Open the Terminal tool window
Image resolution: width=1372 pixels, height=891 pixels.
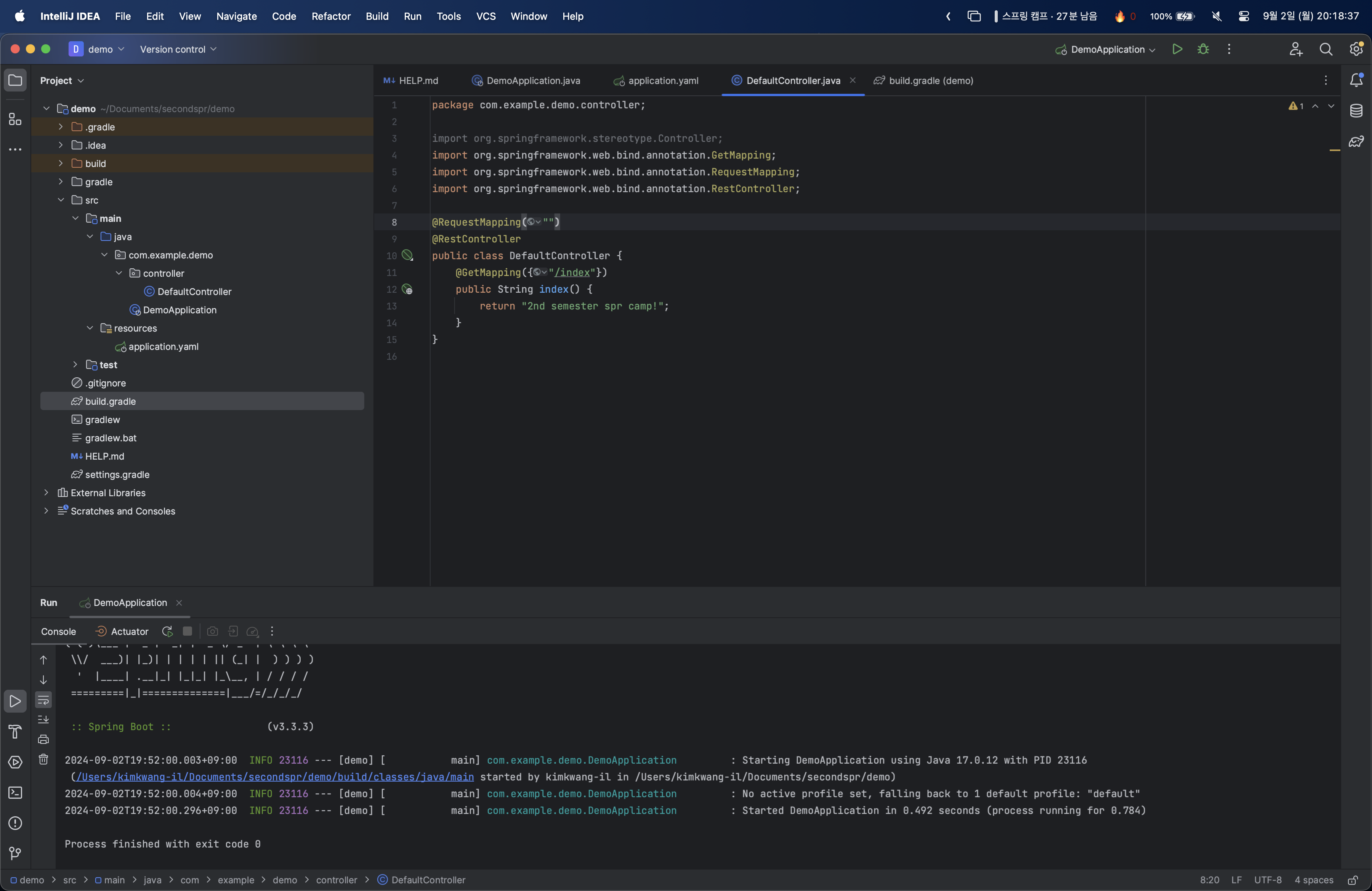[16, 792]
